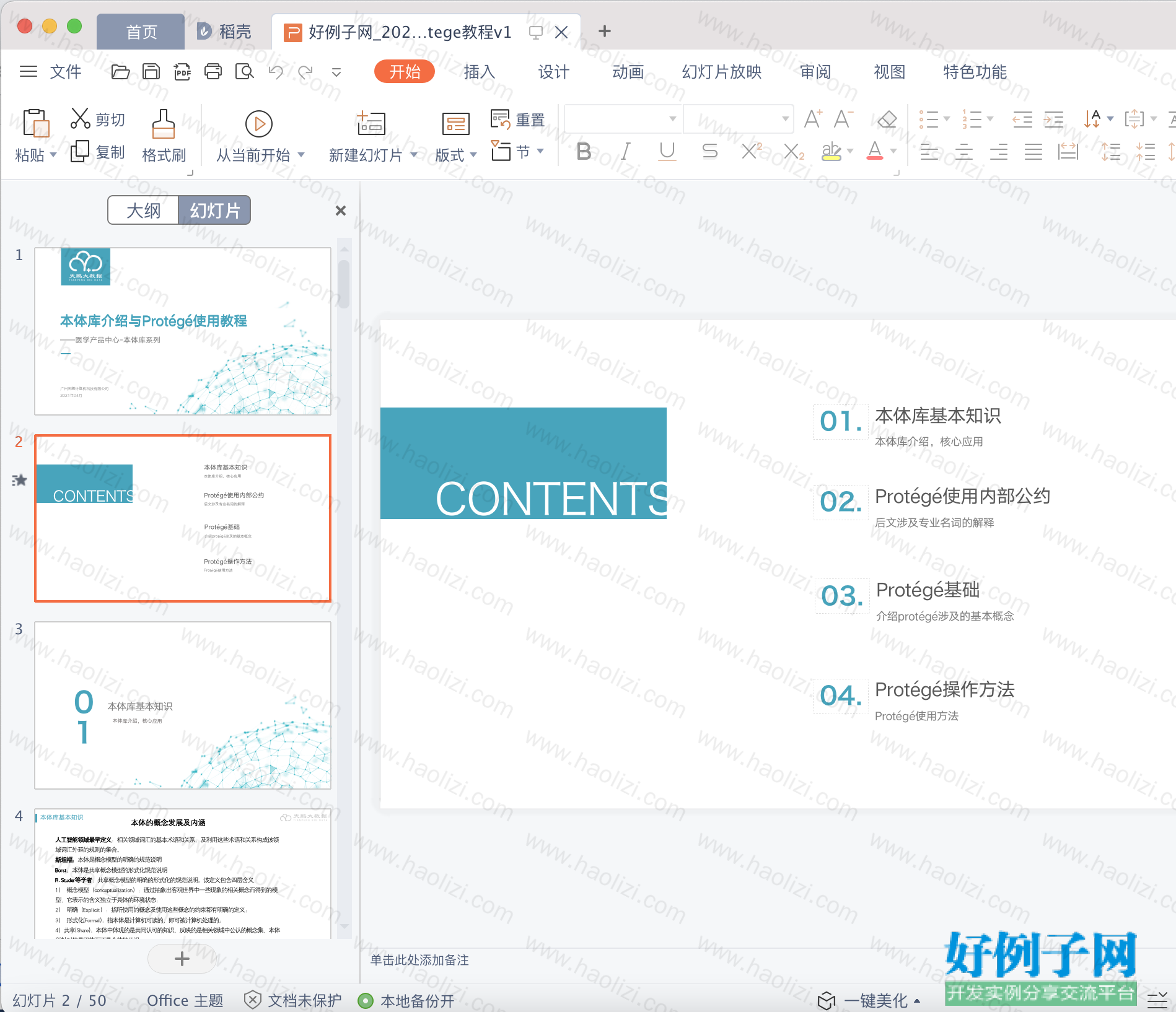Expand numbered list style dropdown
Screen dimensions: 1176x1012
coord(990,119)
